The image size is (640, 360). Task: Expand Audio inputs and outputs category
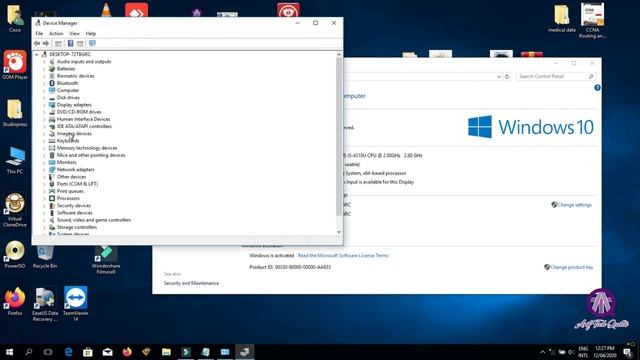click(44, 62)
